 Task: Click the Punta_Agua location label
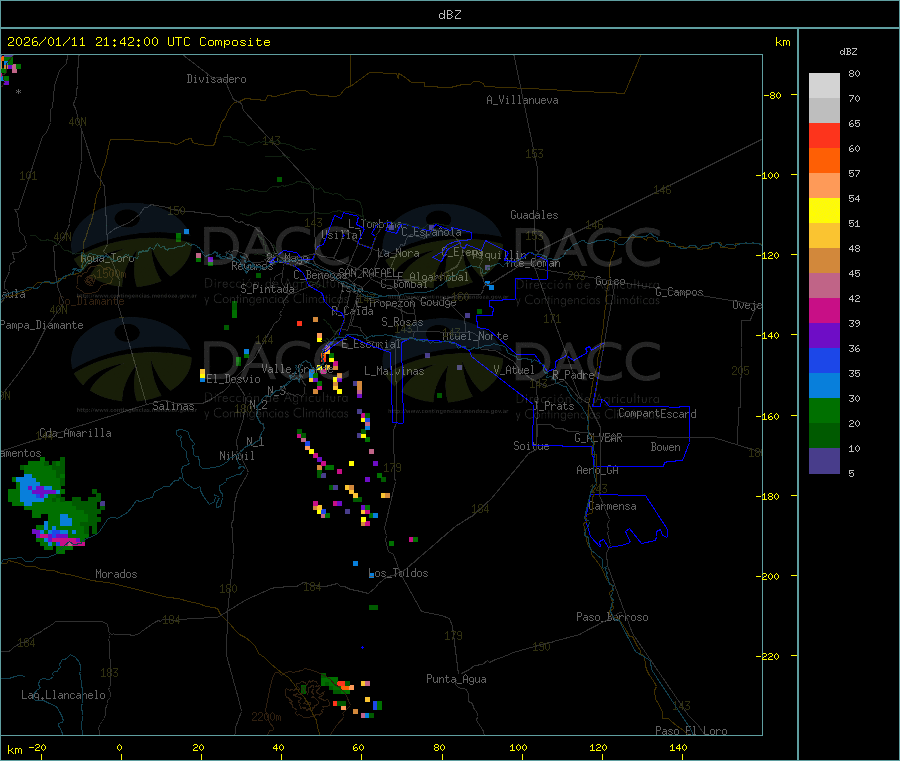(x=456, y=679)
